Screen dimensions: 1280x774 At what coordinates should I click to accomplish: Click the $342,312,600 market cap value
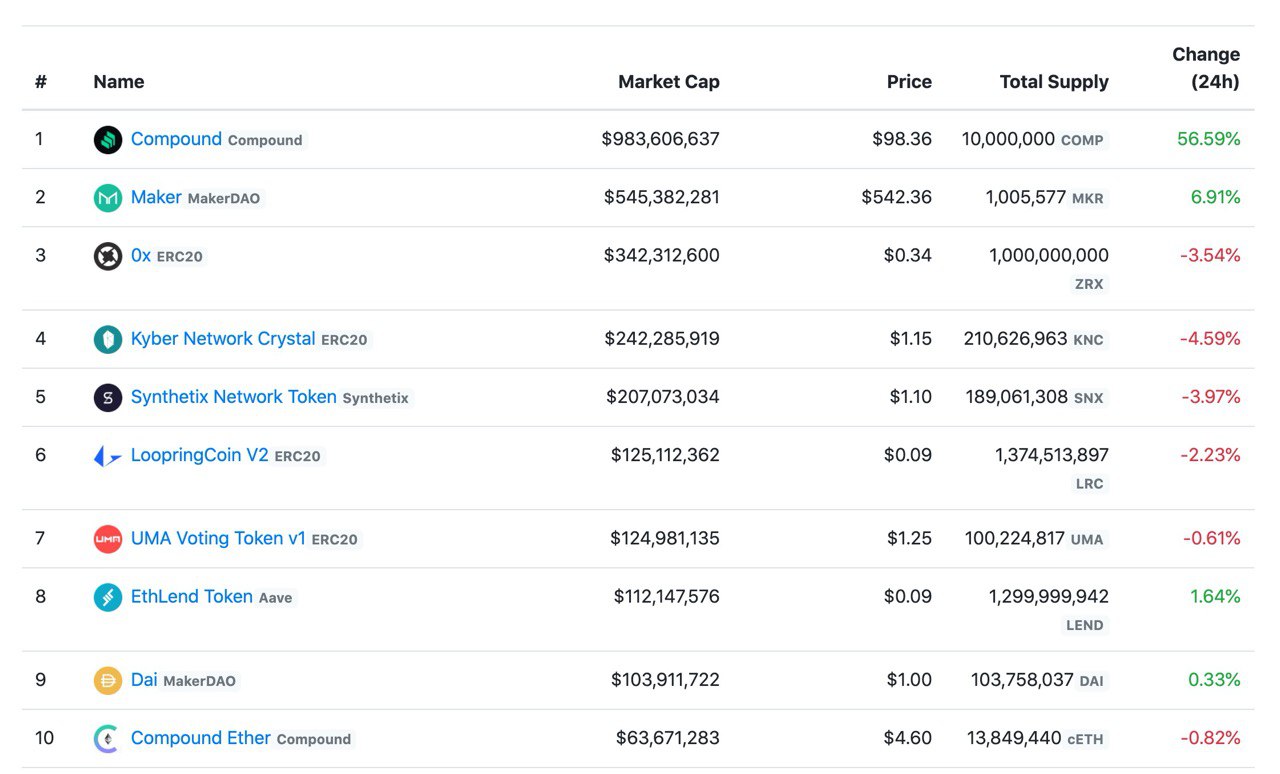pyautogui.click(x=662, y=255)
